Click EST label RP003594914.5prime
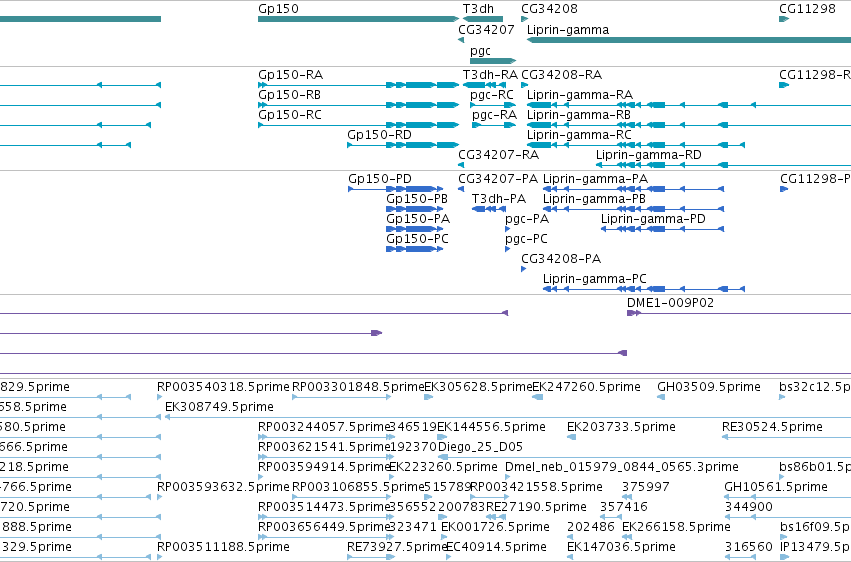Image resolution: width=851 pixels, height=562 pixels. pos(325,468)
